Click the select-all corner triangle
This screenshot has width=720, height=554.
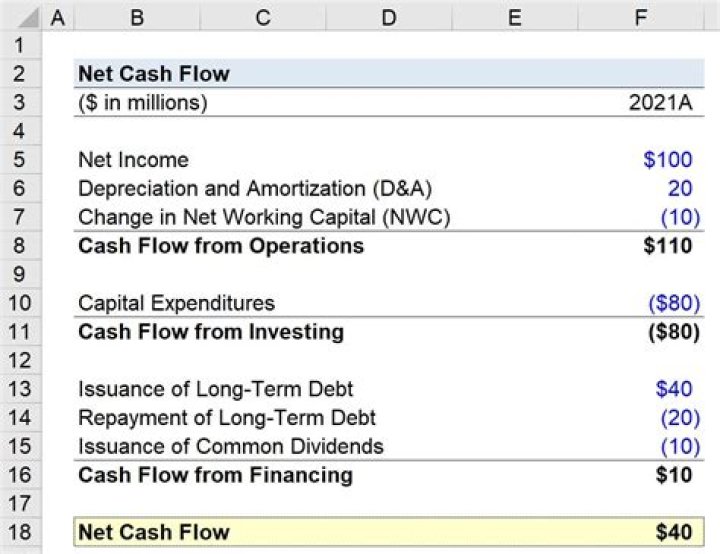(20, 17)
